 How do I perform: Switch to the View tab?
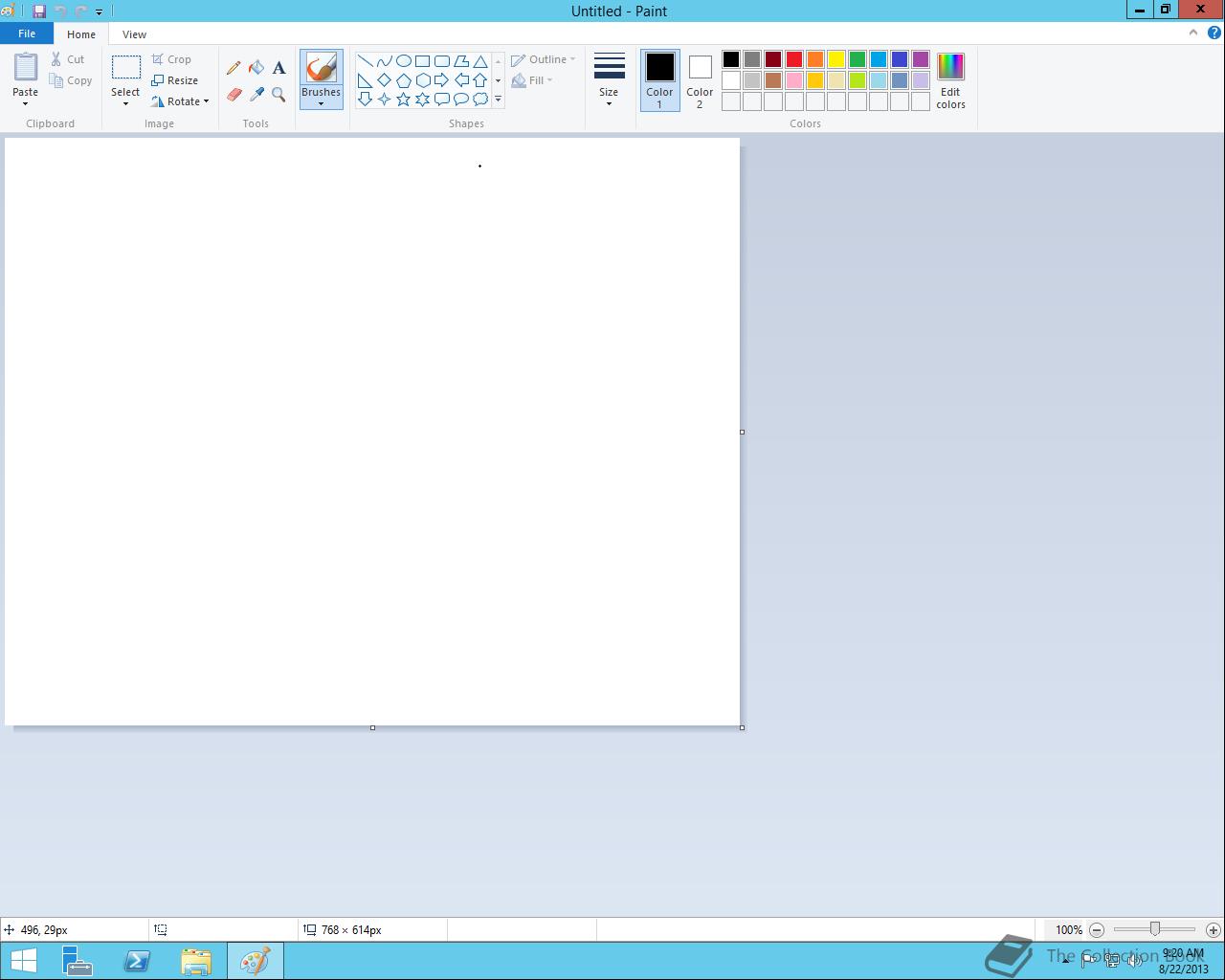(134, 34)
